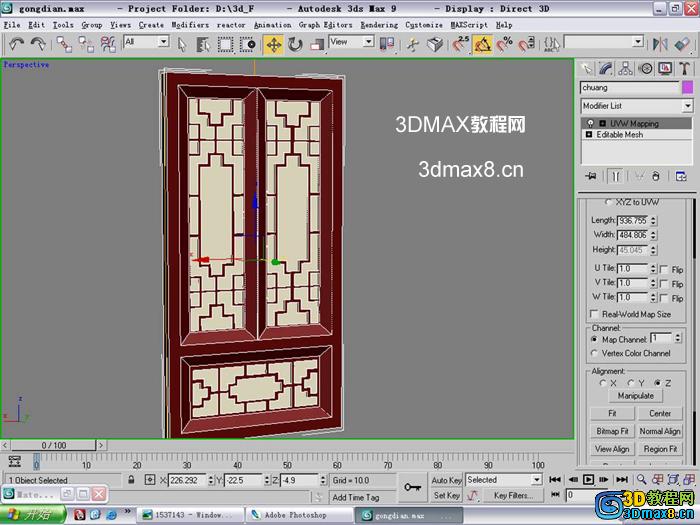
Task: Choose the Select Object arrow tool
Action: coord(182,44)
